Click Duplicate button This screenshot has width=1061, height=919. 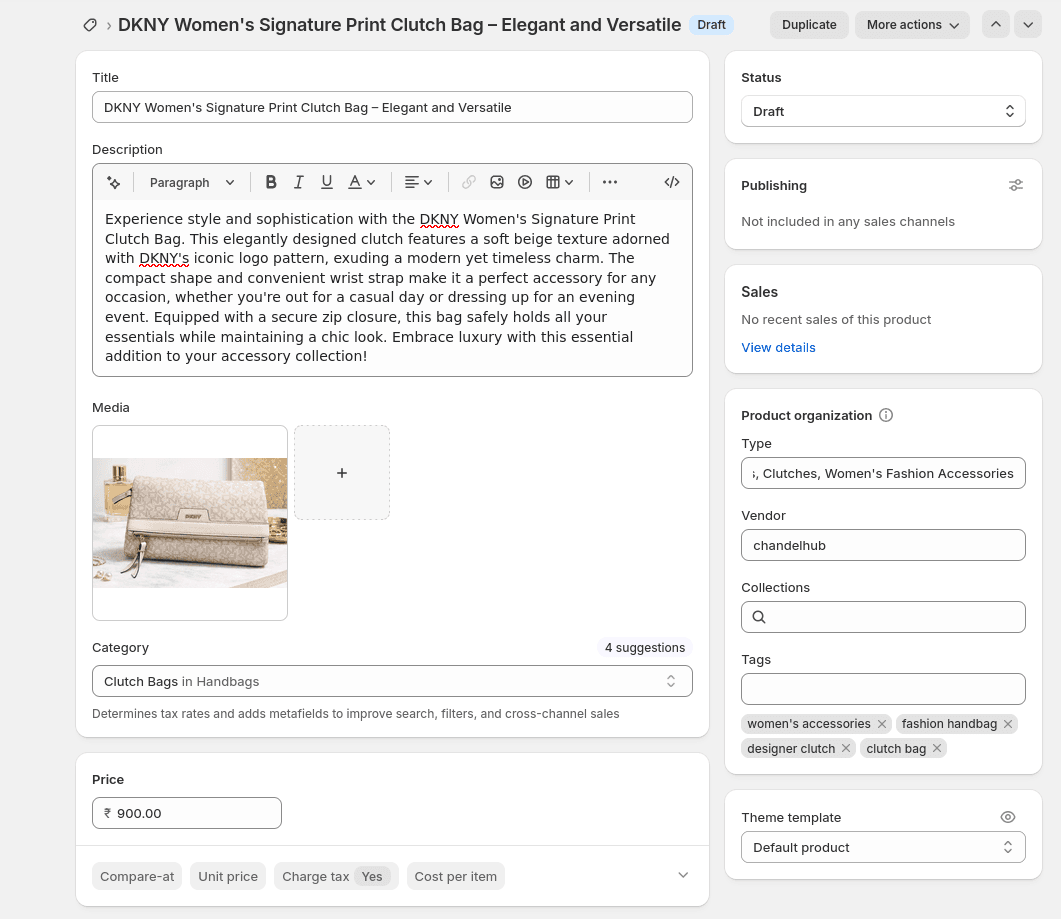809,25
